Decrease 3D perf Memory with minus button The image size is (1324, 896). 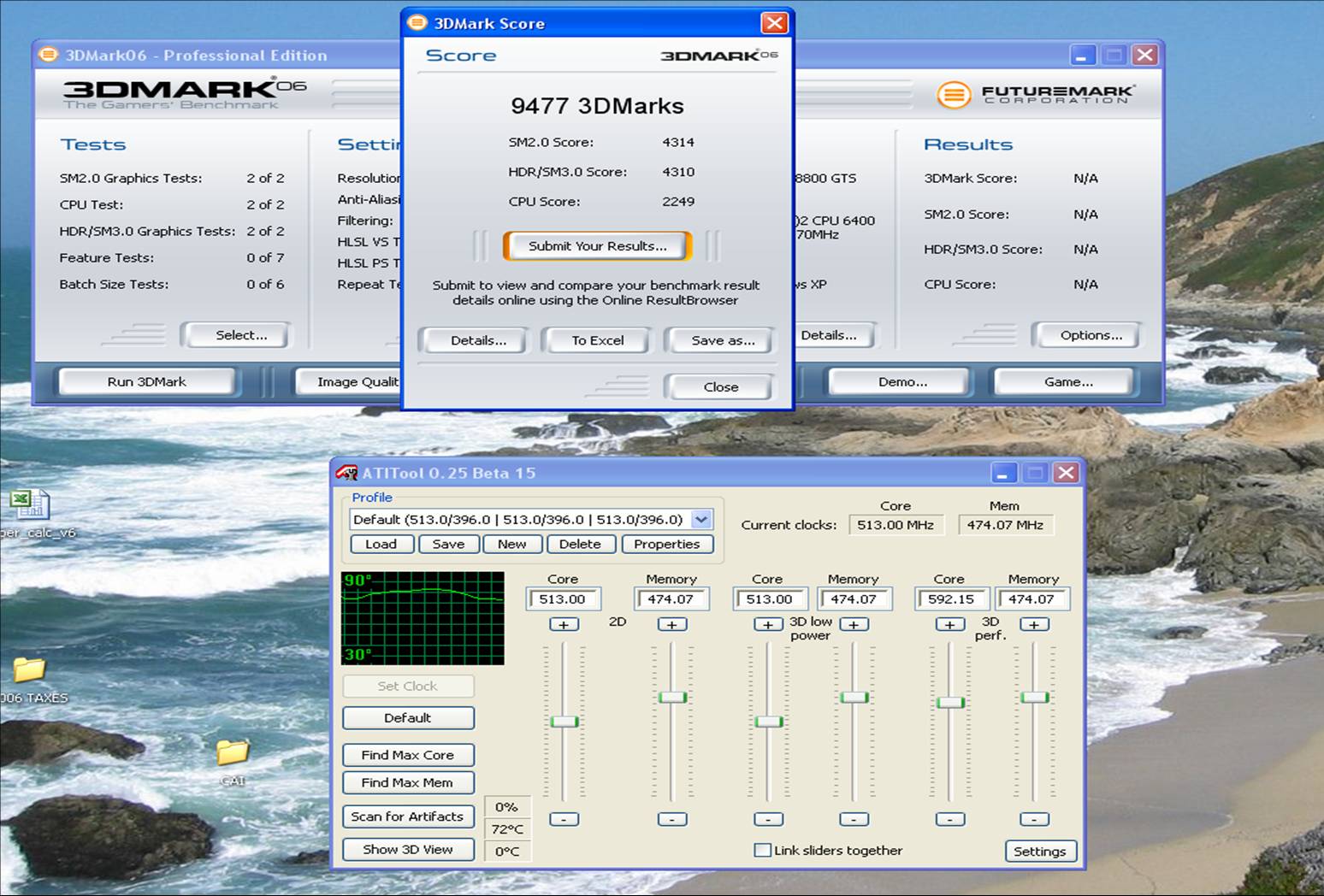pos(1034,819)
